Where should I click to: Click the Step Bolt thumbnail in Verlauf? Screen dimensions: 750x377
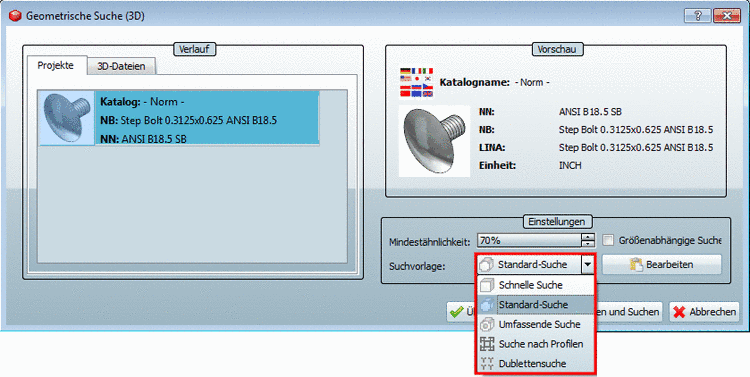pyautogui.click(x=66, y=118)
